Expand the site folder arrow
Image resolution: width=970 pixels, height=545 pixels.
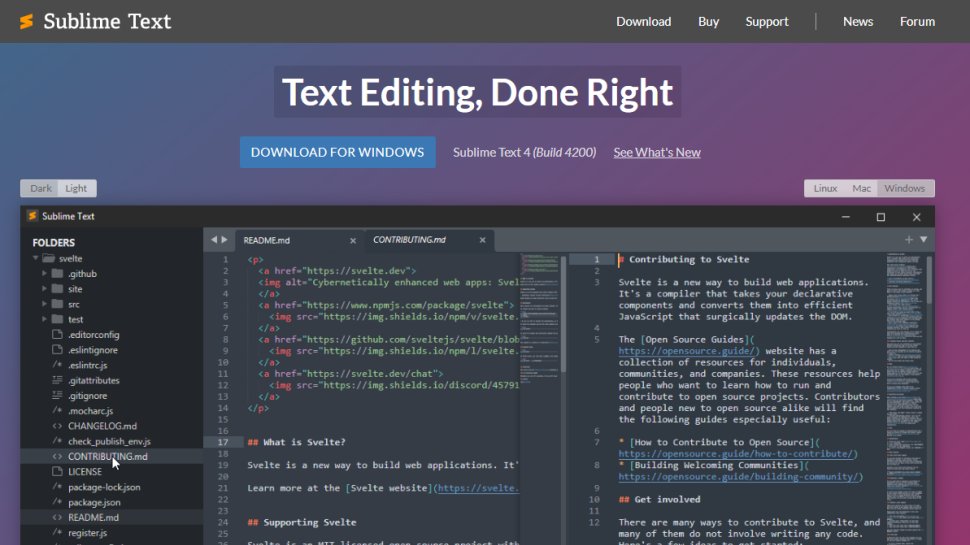[x=44, y=289]
